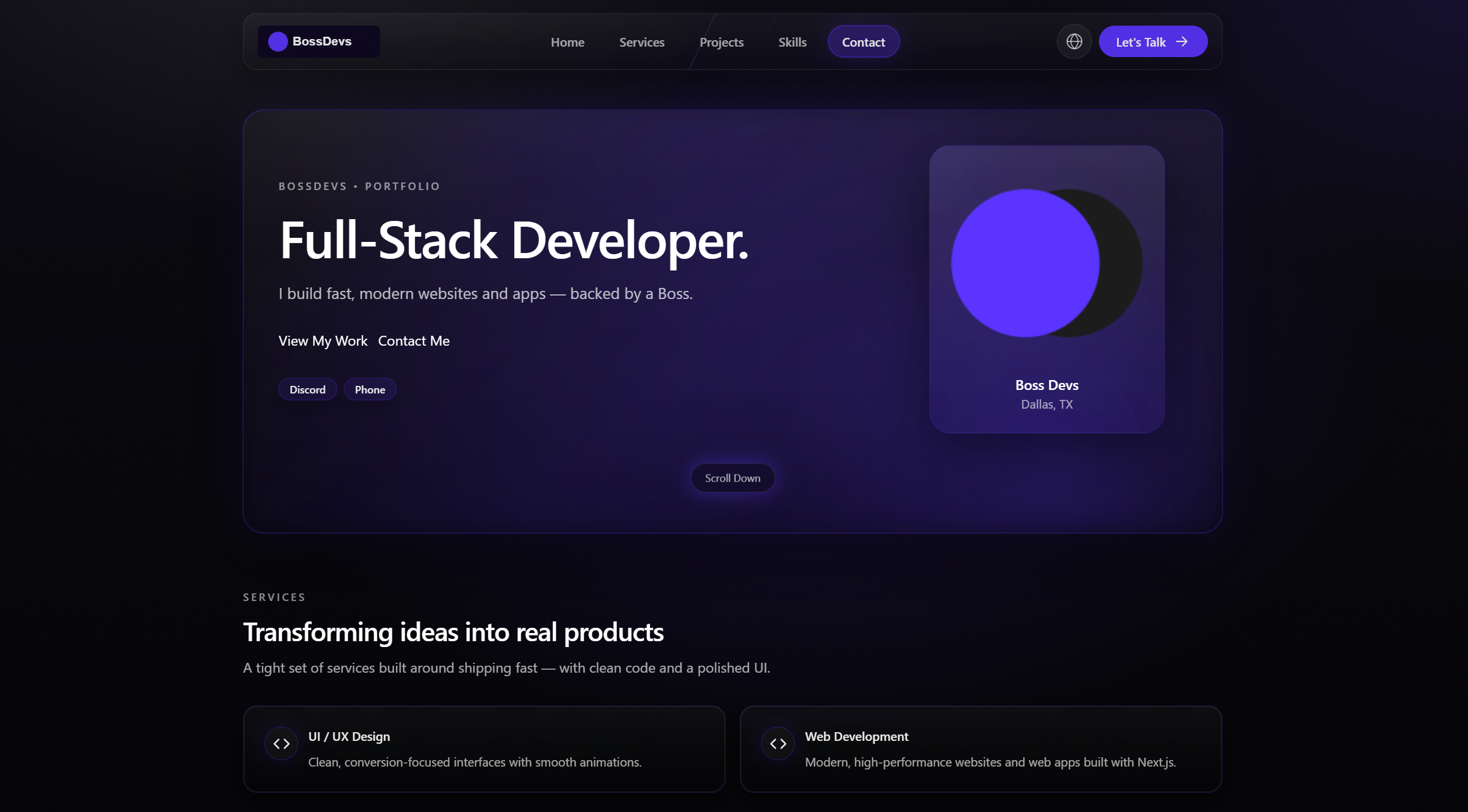Open the Contact section from the navbar

[x=863, y=41]
